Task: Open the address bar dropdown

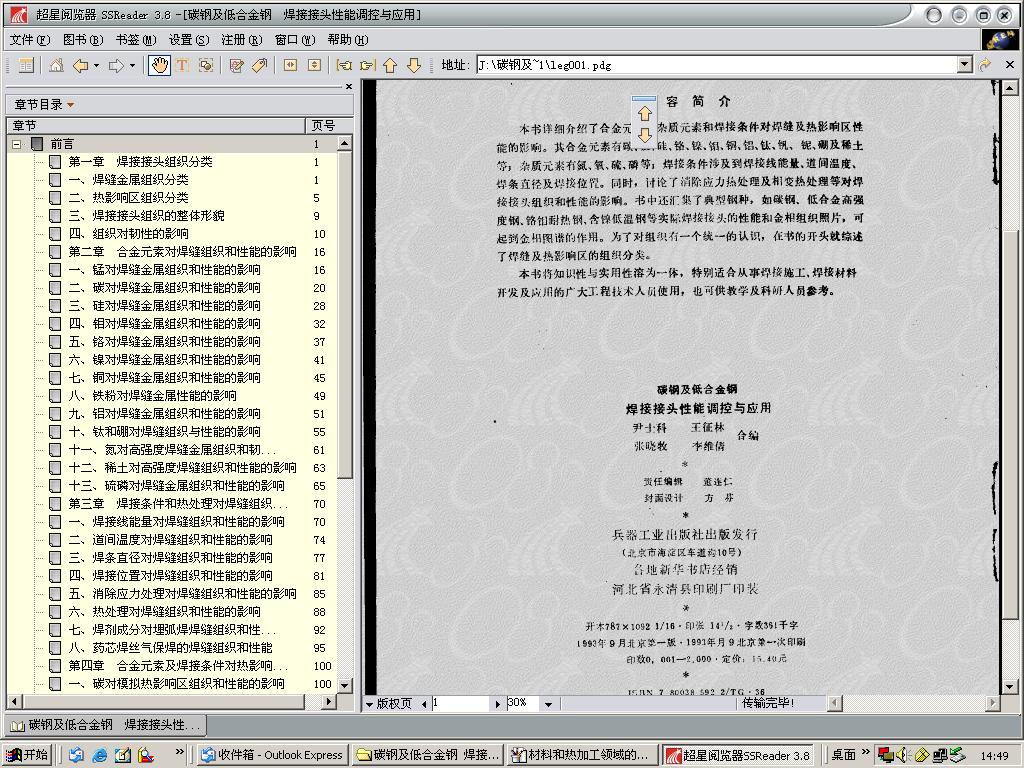Action: 965,65
